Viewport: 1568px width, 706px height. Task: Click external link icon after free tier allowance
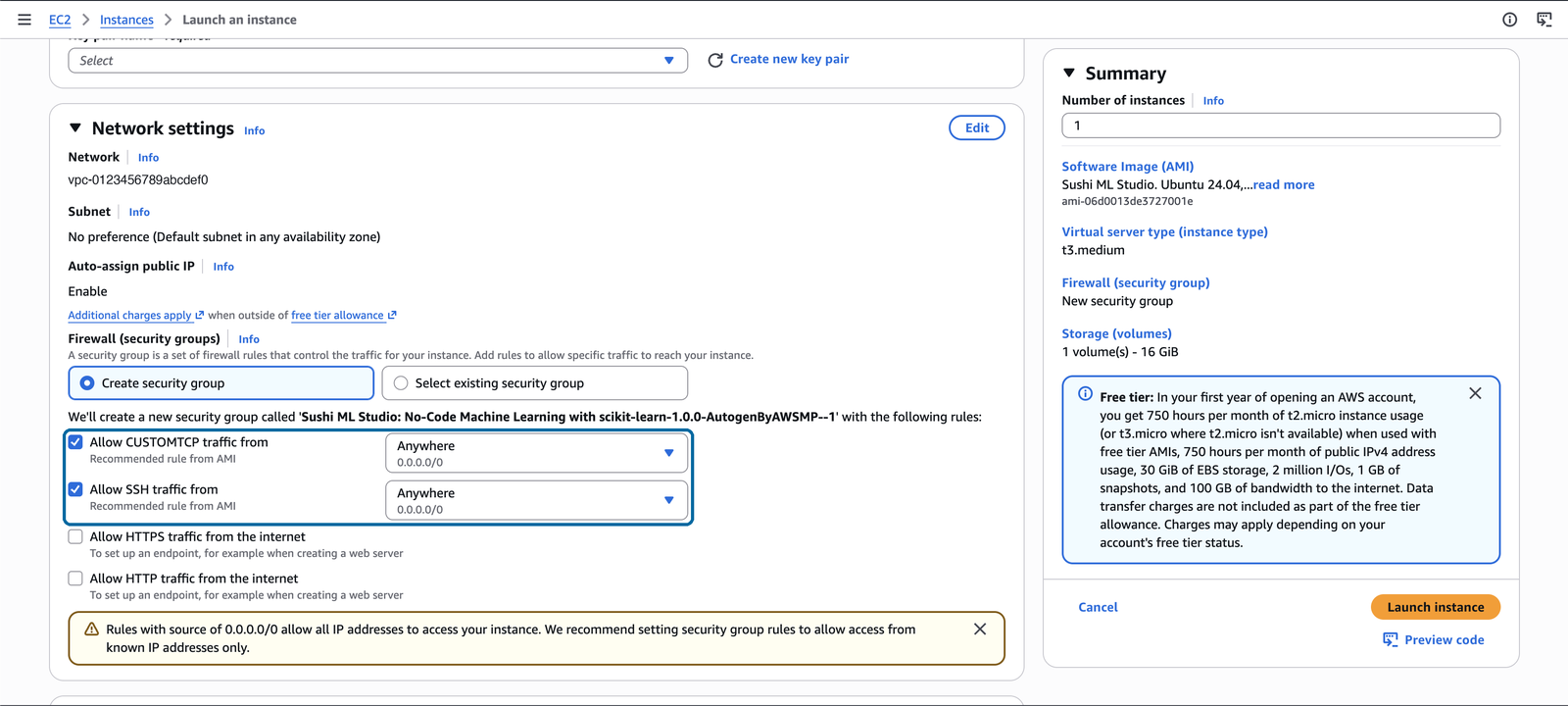(x=392, y=315)
